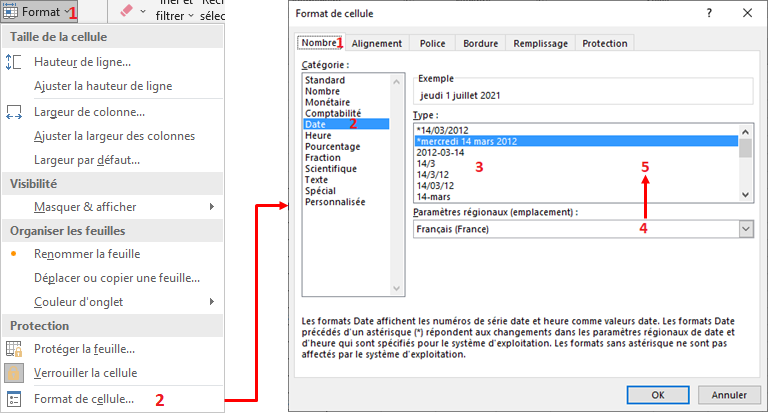Select Texte category
This screenshot has height=413, width=768.
pyautogui.click(x=346, y=179)
